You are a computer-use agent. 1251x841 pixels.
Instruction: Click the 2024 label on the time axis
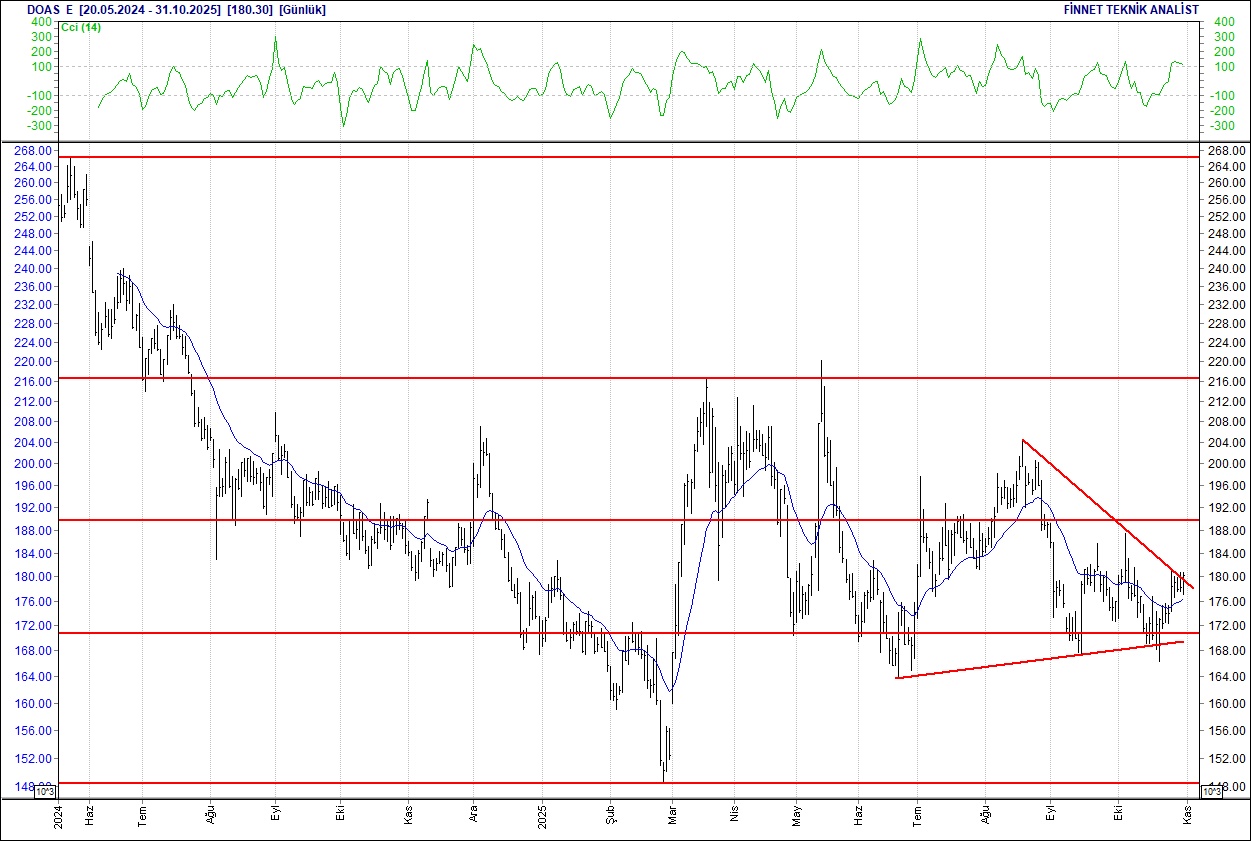coord(57,815)
